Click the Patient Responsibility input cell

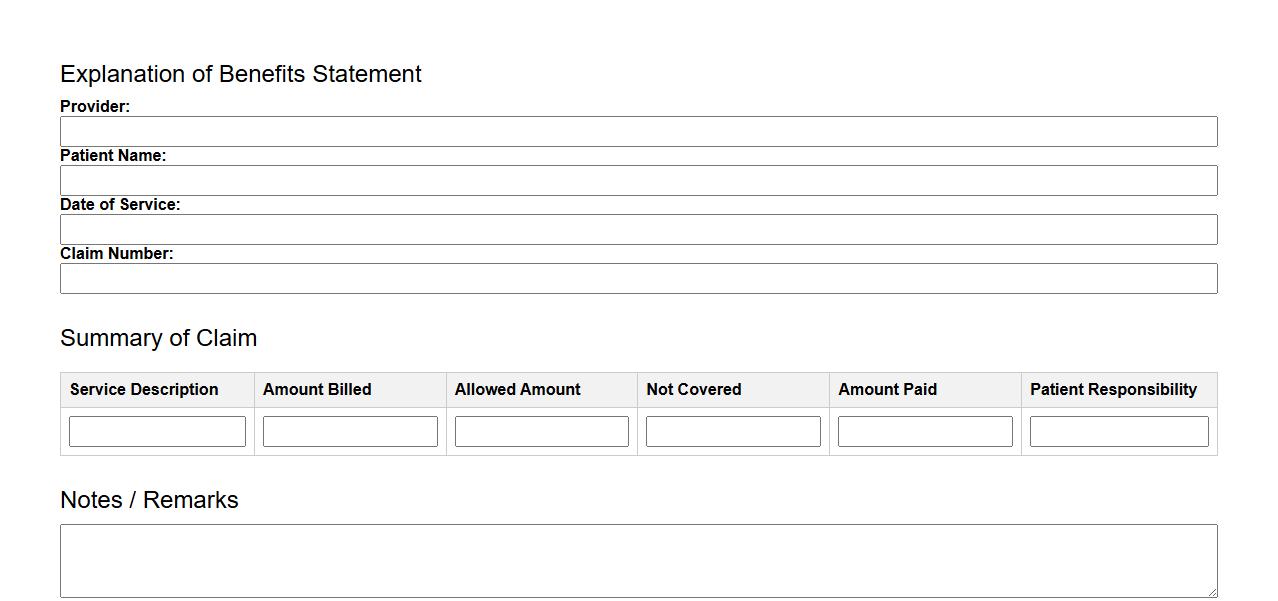coord(1119,431)
